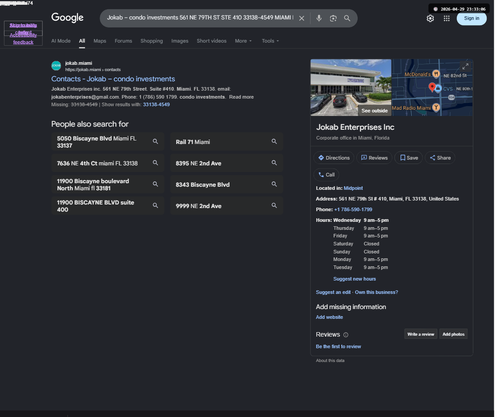Click the jokab.miami site favicon
Viewport: 500px width, 417px height.
tap(56, 66)
